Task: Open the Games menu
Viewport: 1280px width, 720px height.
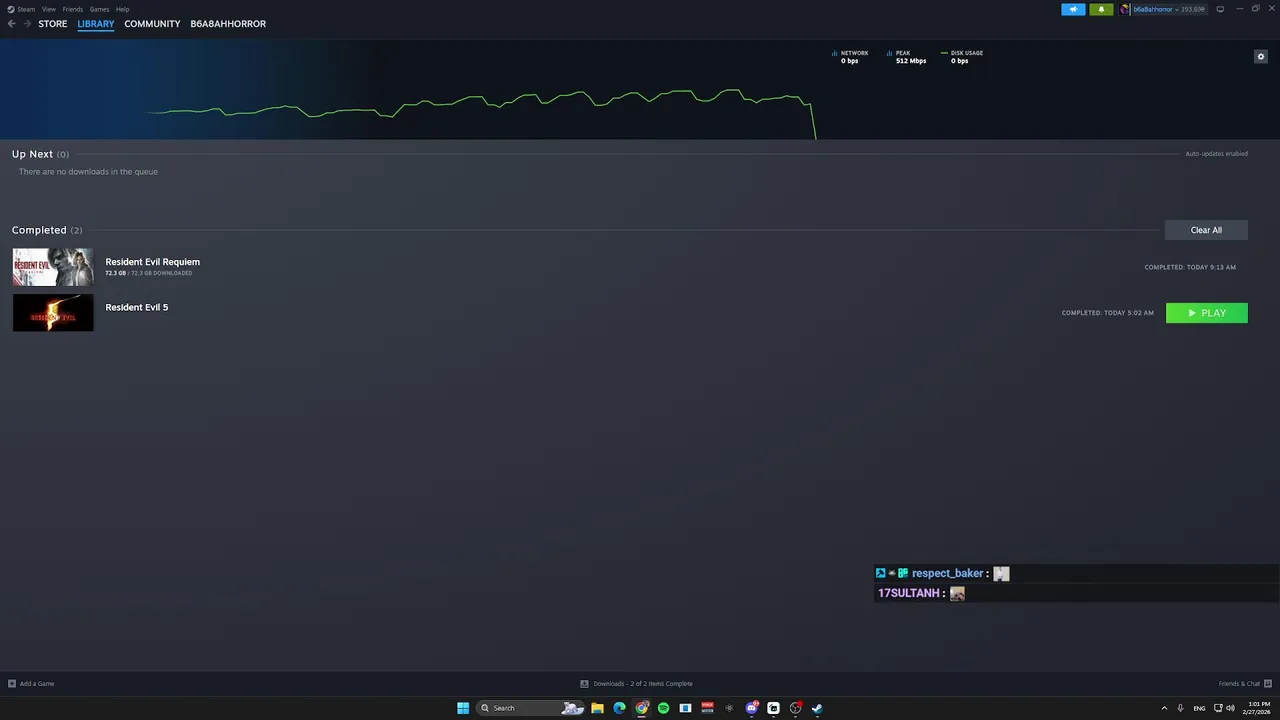Action: pyautogui.click(x=99, y=9)
